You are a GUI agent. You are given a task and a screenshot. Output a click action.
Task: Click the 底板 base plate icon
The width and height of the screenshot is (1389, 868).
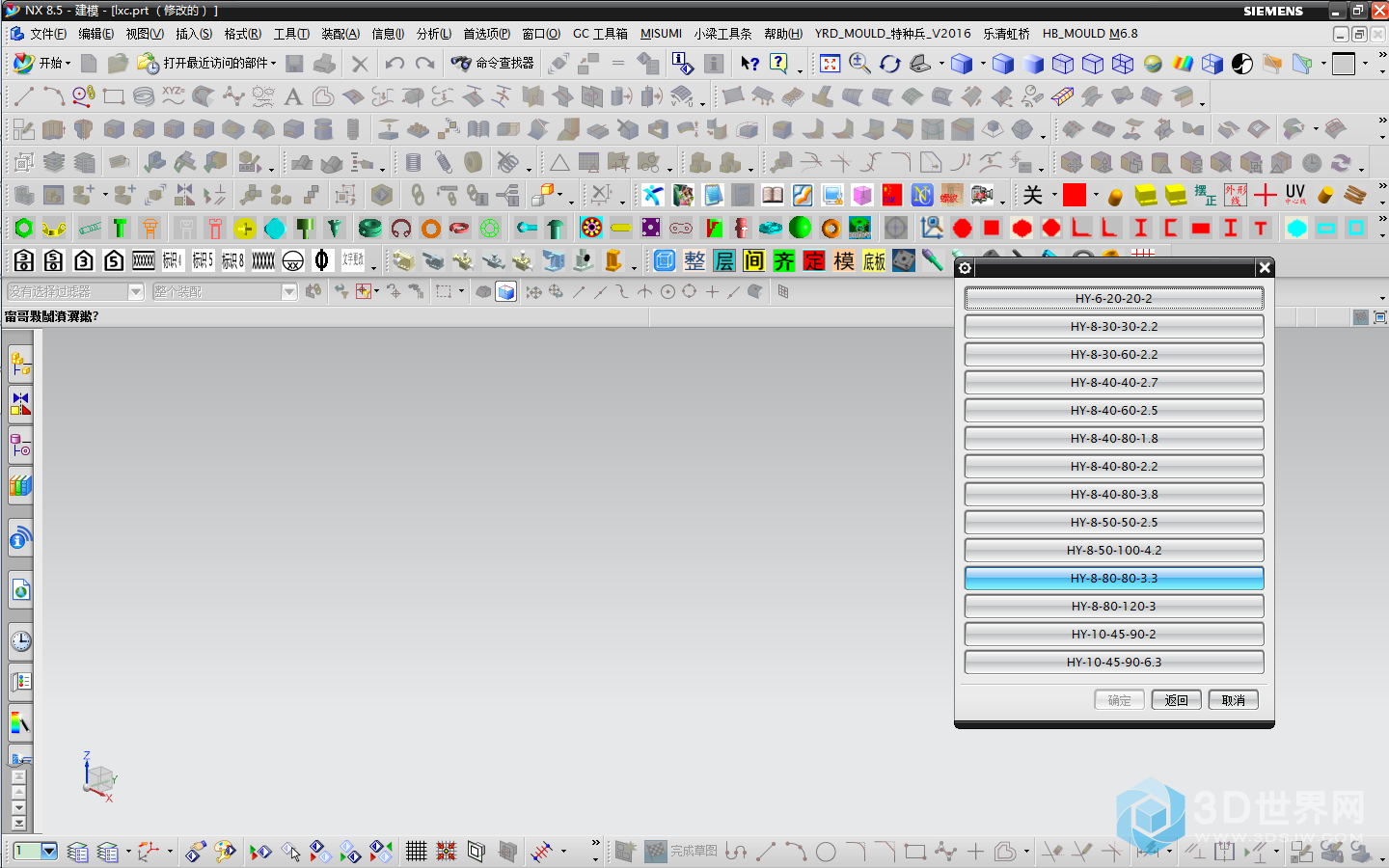[874, 261]
